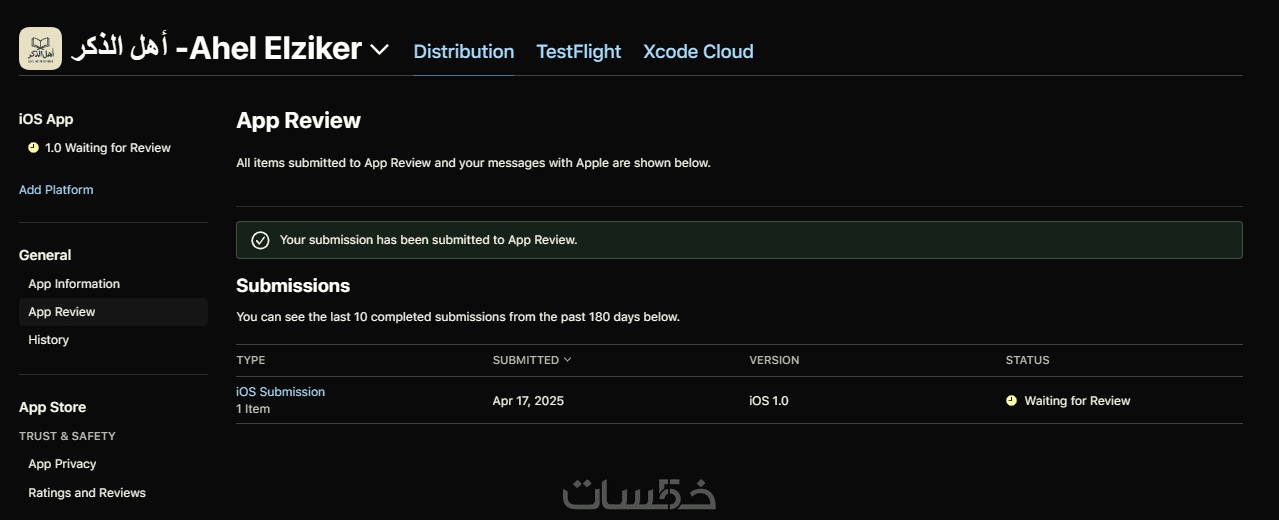The height and width of the screenshot is (520, 1279).
Task: Select App Information in the General section
Action: click(x=74, y=284)
